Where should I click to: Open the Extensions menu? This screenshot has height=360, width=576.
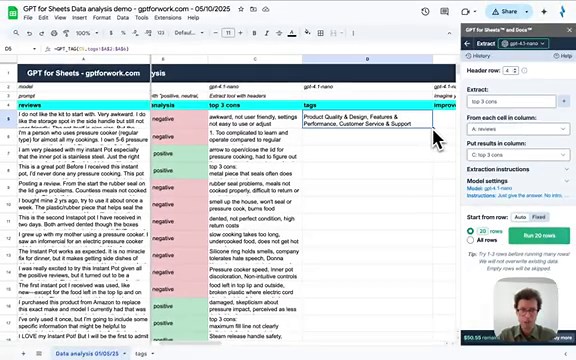pos(168,18)
